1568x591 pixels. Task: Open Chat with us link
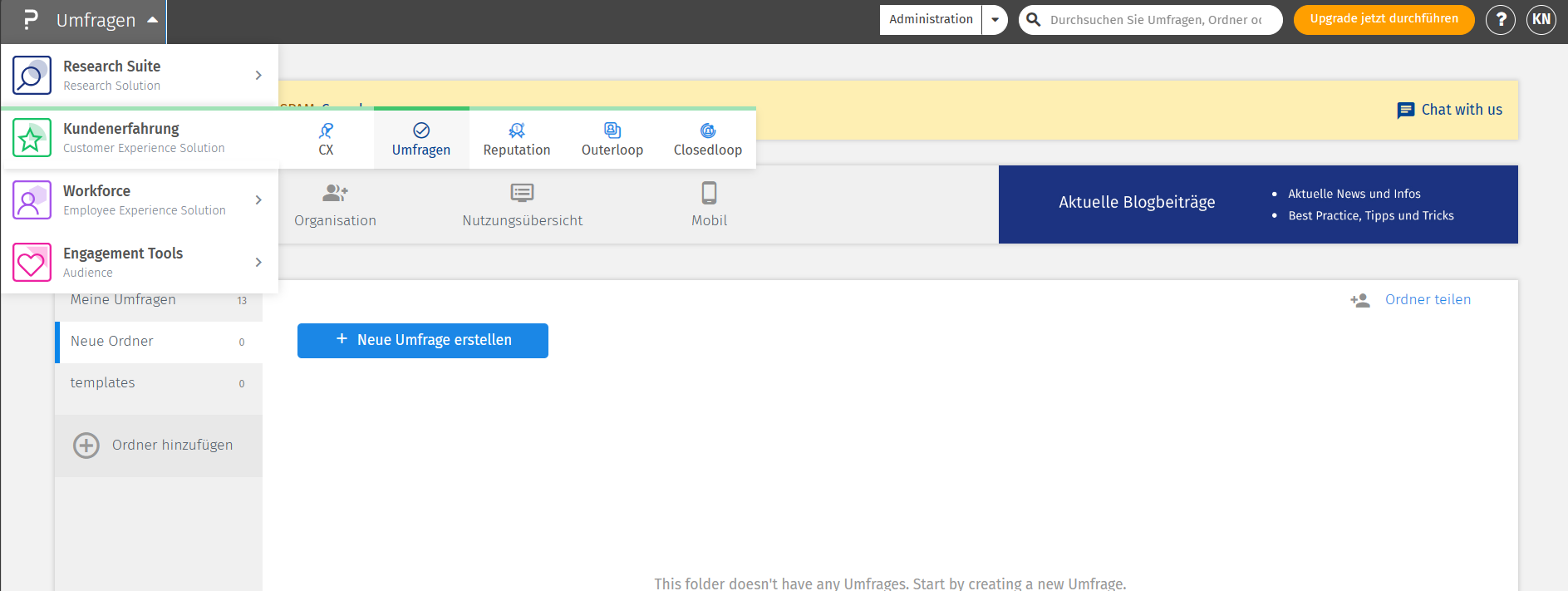[x=1462, y=110]
